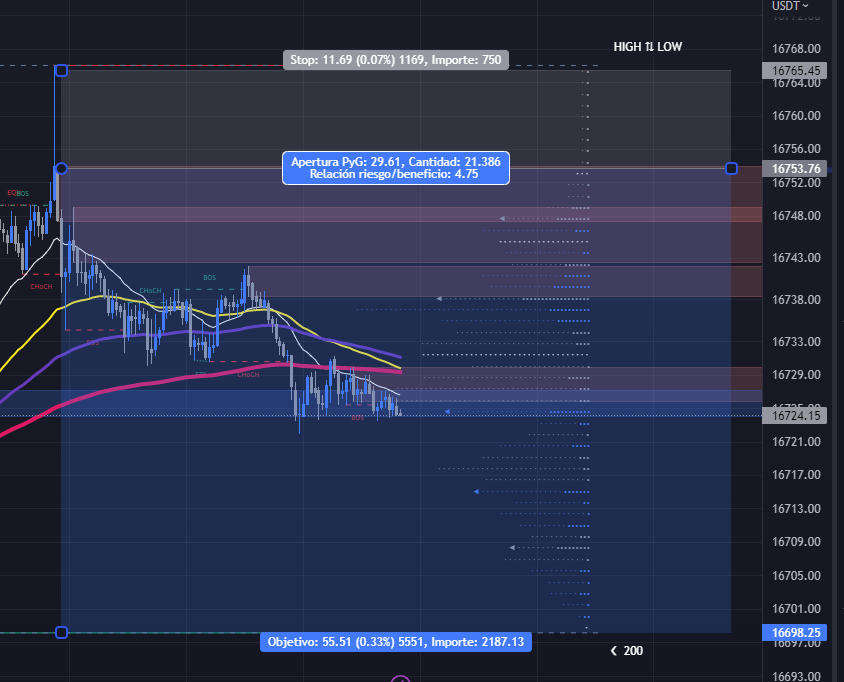Click the 16701.00 price axis label
The height and width of the screenshot is (682, 844).
tap(796, 609)
